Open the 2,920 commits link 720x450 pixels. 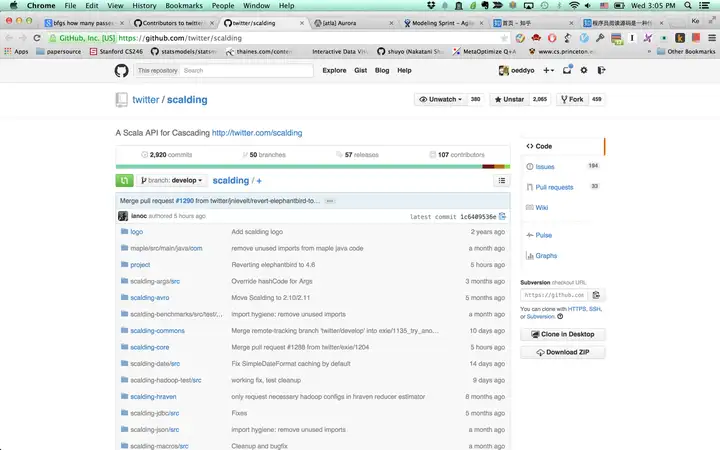click(x=167, y=155)
